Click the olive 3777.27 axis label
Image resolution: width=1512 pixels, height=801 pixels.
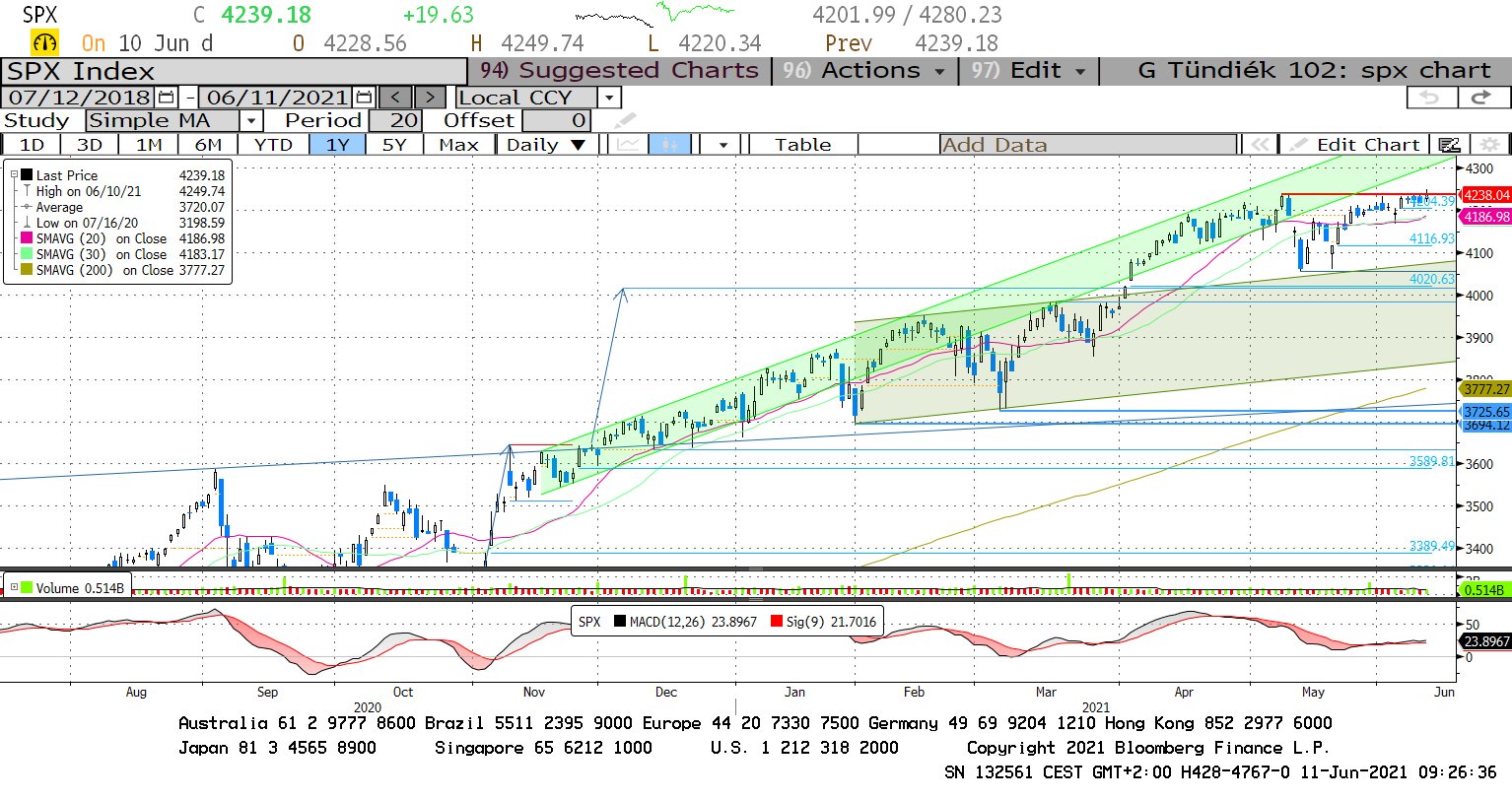coord(1485,389)
